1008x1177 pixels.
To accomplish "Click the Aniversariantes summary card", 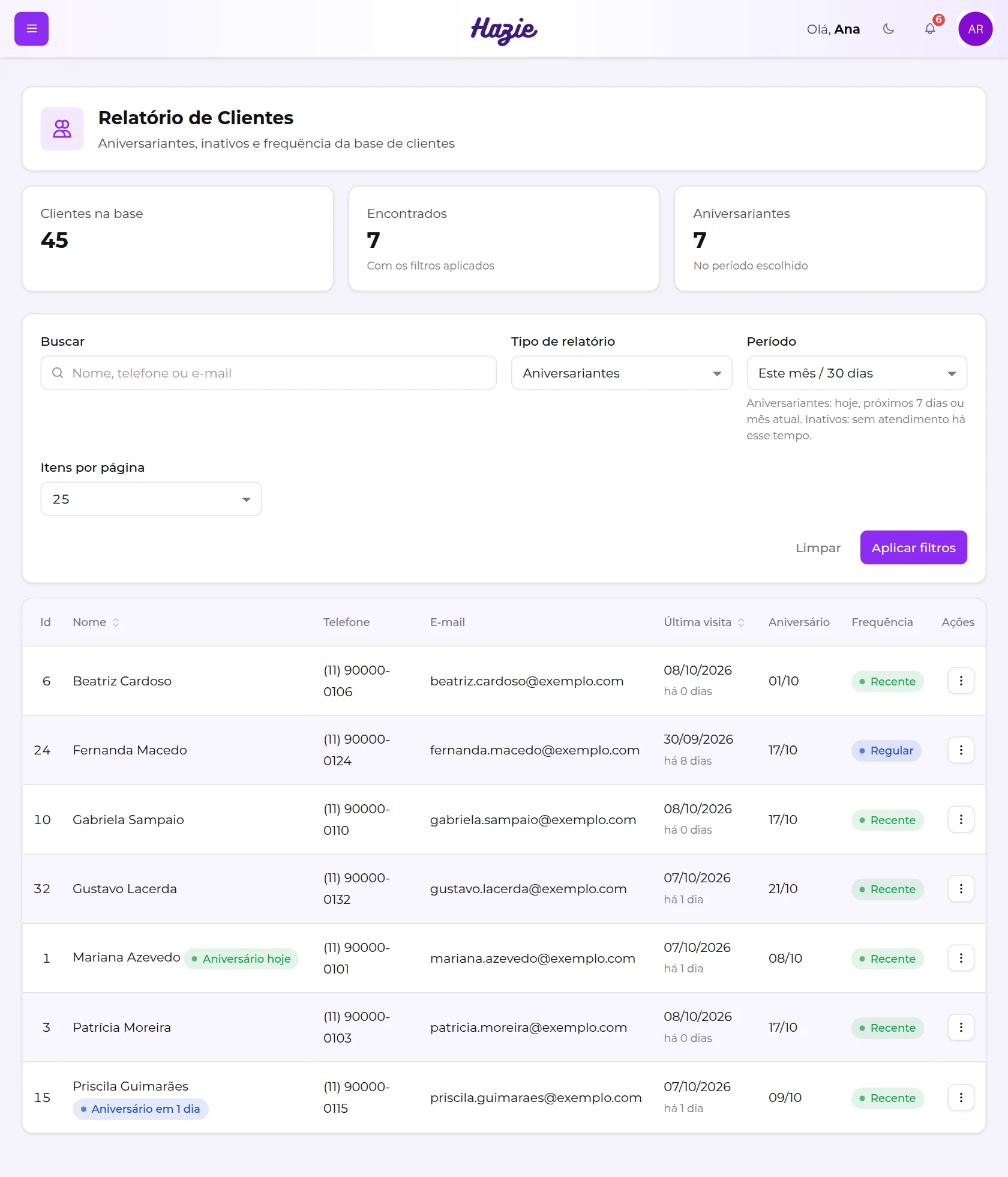I will tap(830, 239).
